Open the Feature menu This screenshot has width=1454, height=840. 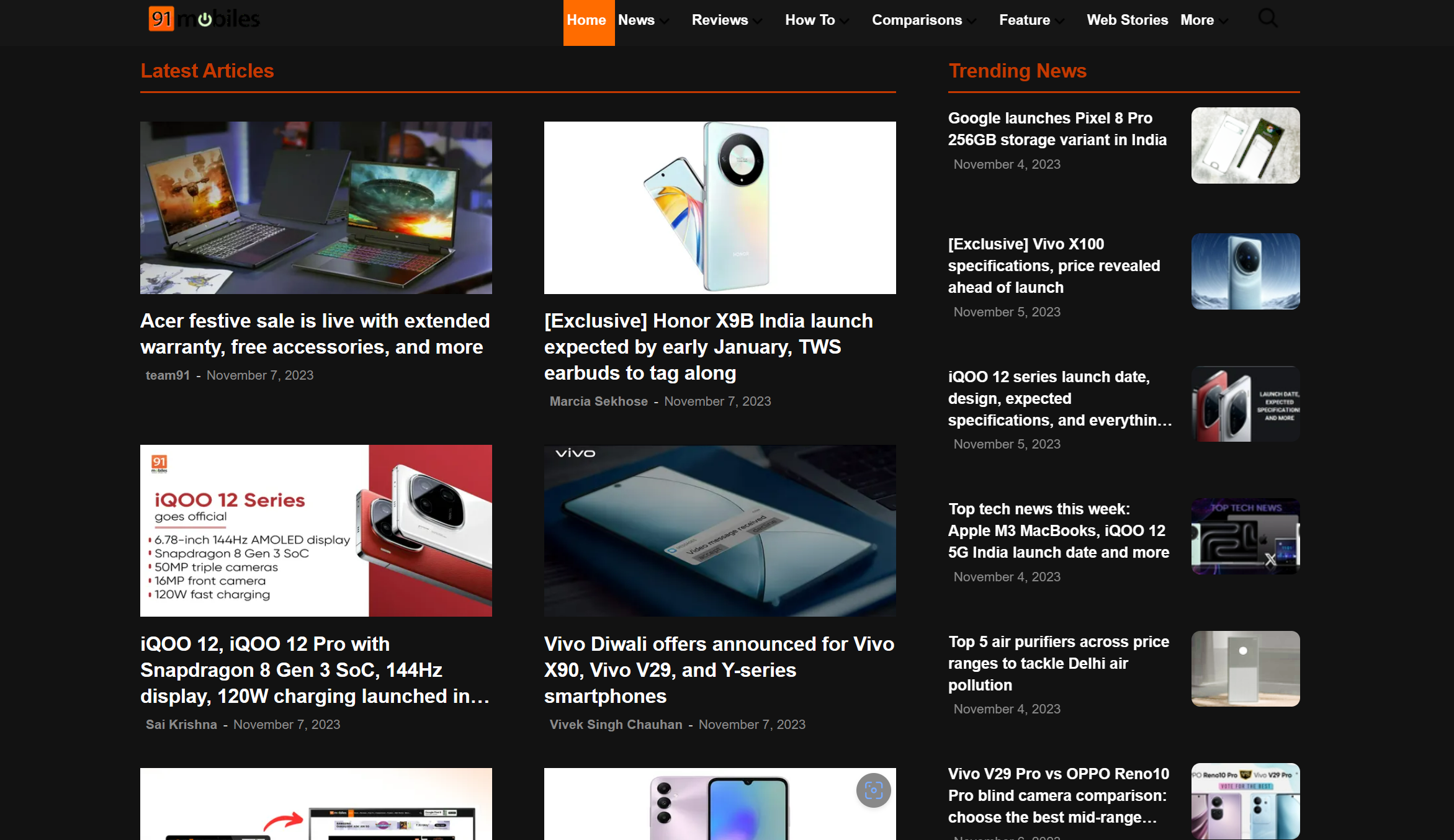(x=1025, y=20)
